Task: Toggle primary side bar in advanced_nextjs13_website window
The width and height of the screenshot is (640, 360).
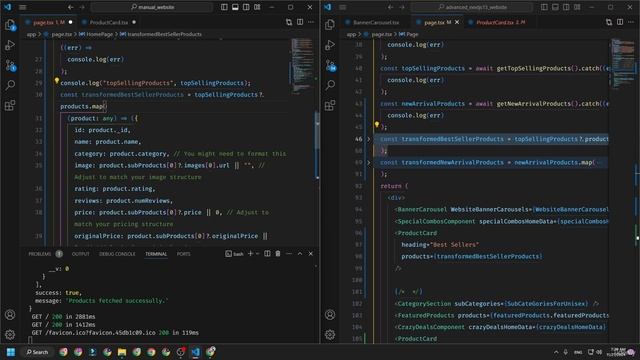Action: [544, 7]
